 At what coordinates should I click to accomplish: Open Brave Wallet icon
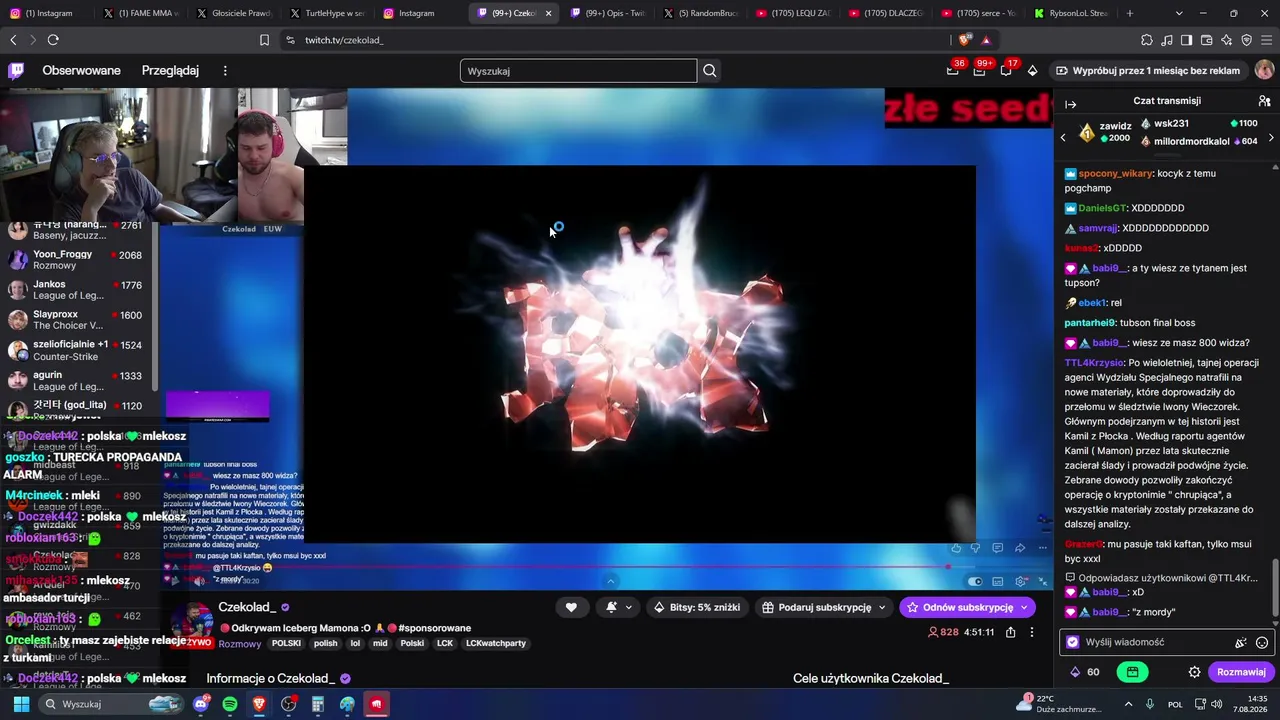[x=1206, y=40]
